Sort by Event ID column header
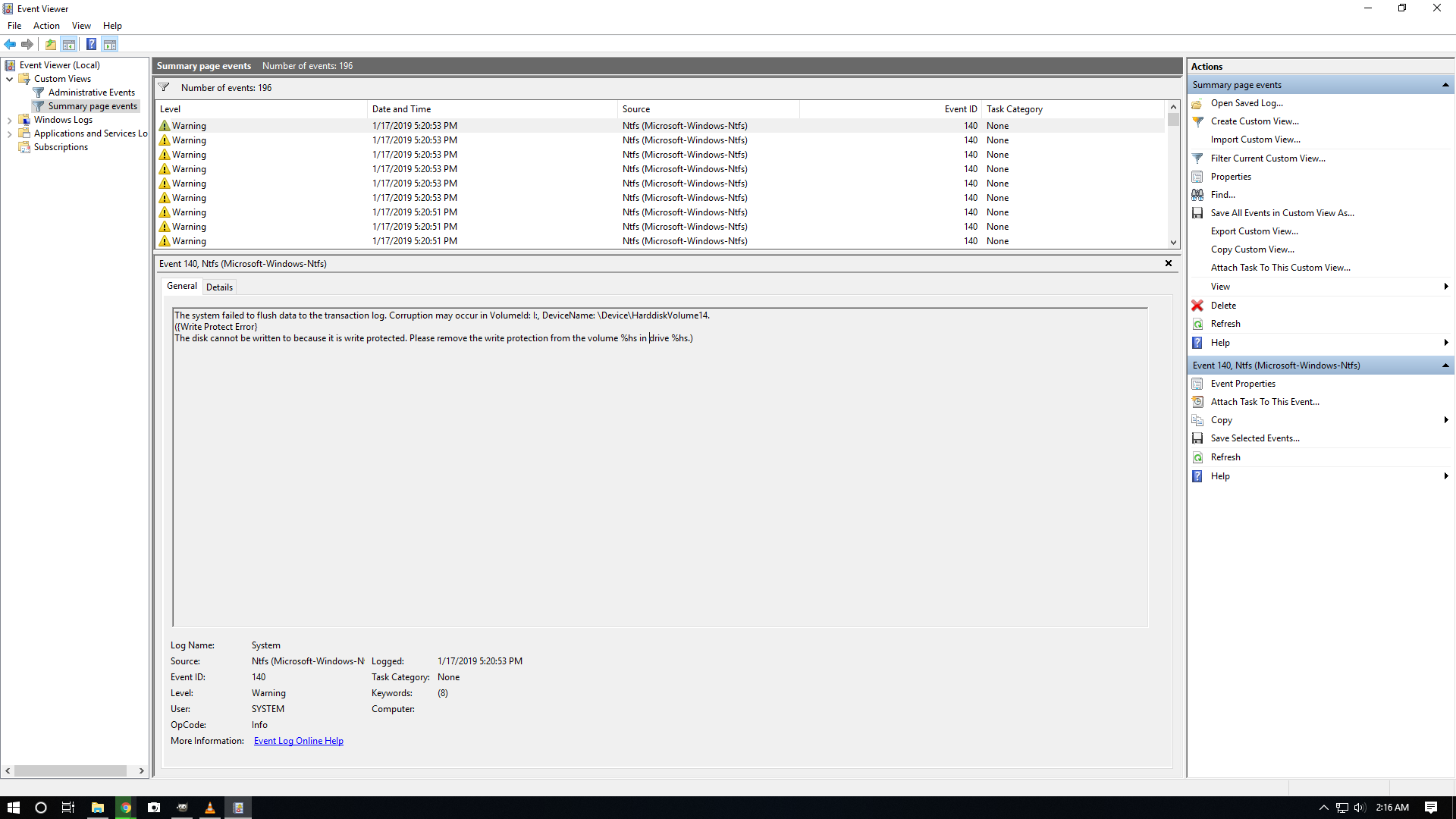This screenshot has height=819, width=1456. pos(890,109)
